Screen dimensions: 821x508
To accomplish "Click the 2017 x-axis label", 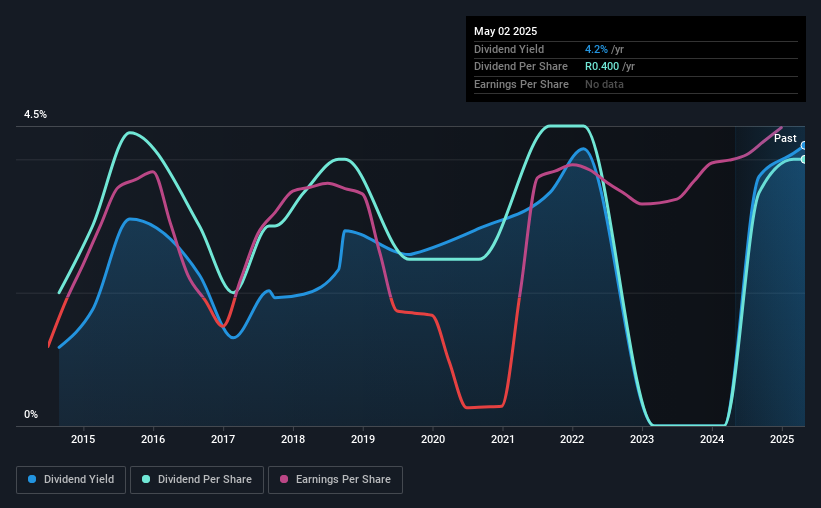I will click(x=223, y=439).
